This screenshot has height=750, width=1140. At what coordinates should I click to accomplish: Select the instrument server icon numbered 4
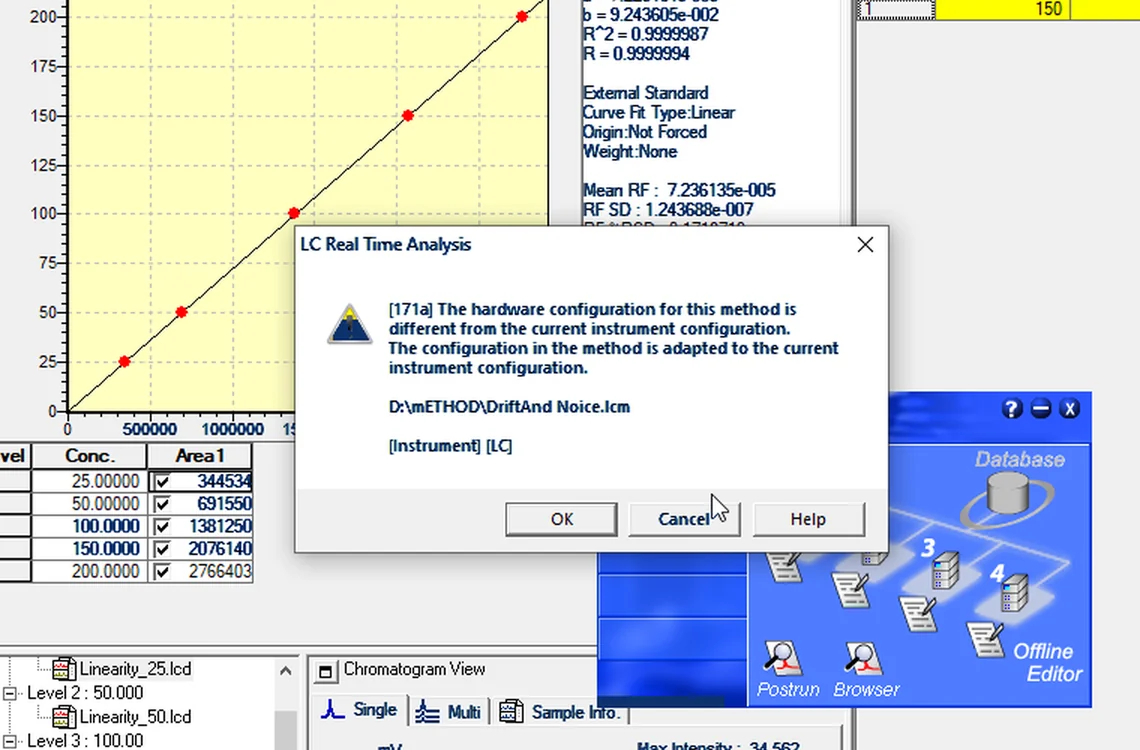1014,592
